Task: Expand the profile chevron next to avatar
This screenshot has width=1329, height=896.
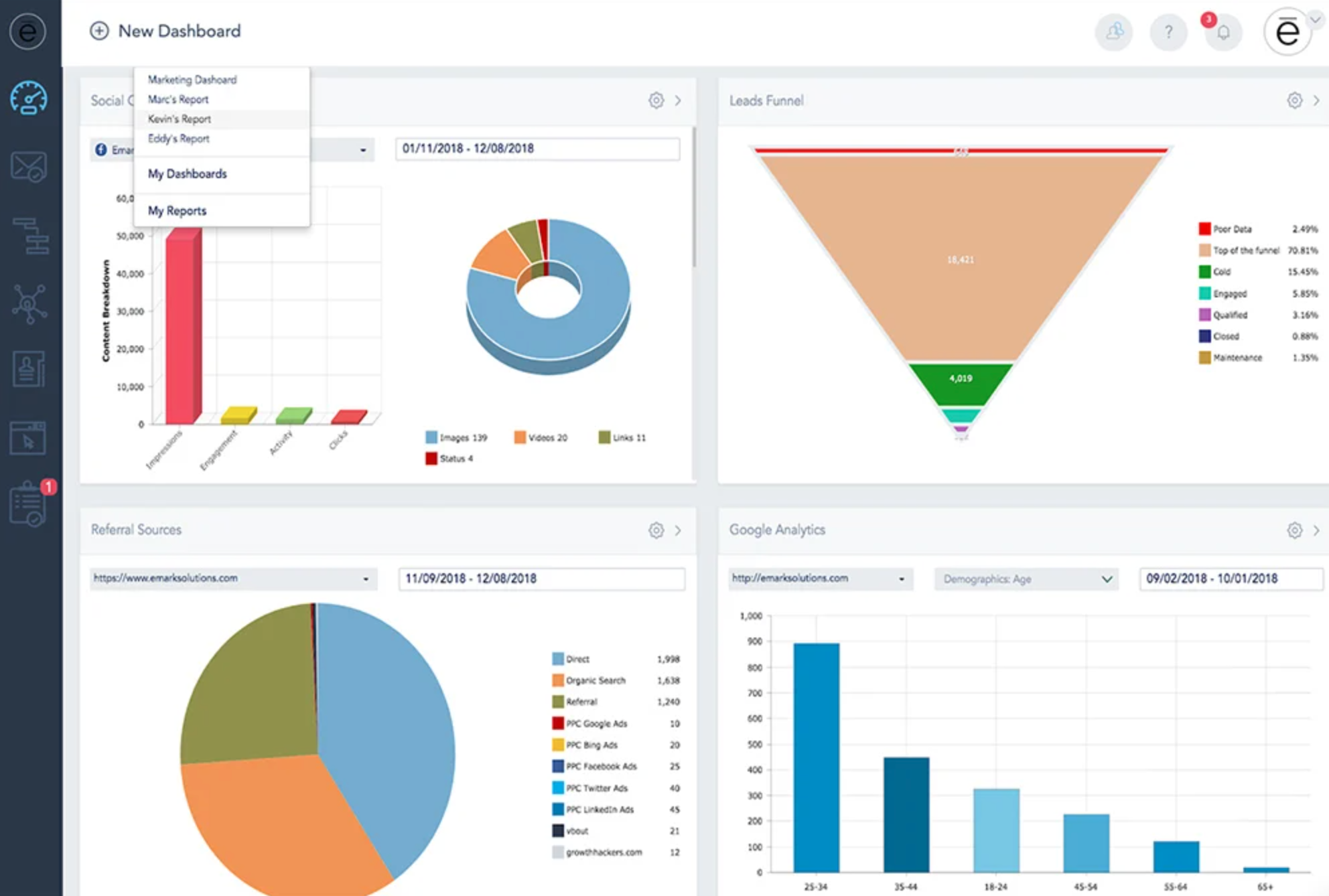Action: point(1314,20)
